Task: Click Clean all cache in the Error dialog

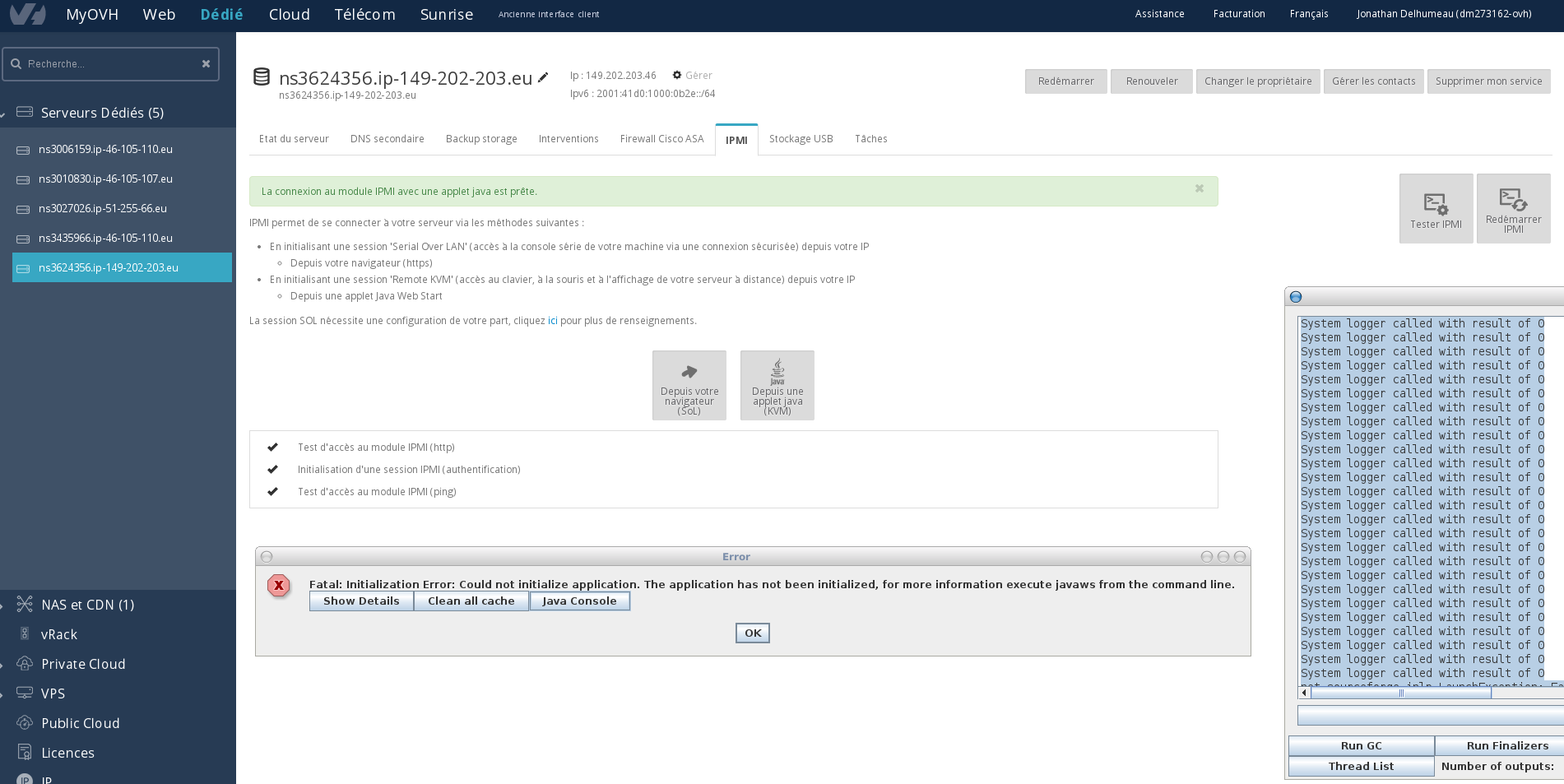Action: tap(471, 601)
